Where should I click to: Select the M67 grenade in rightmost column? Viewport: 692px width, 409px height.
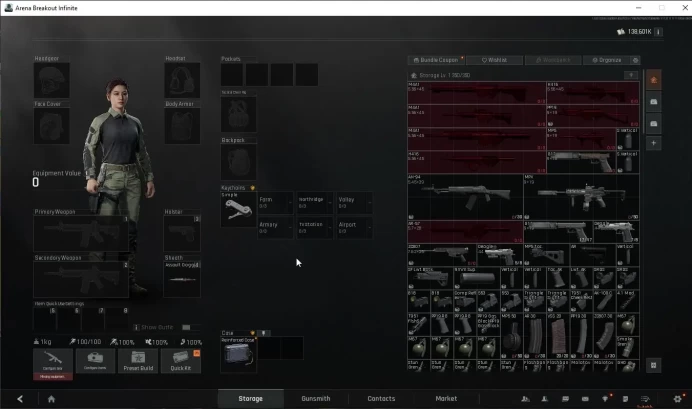[627, 324]
